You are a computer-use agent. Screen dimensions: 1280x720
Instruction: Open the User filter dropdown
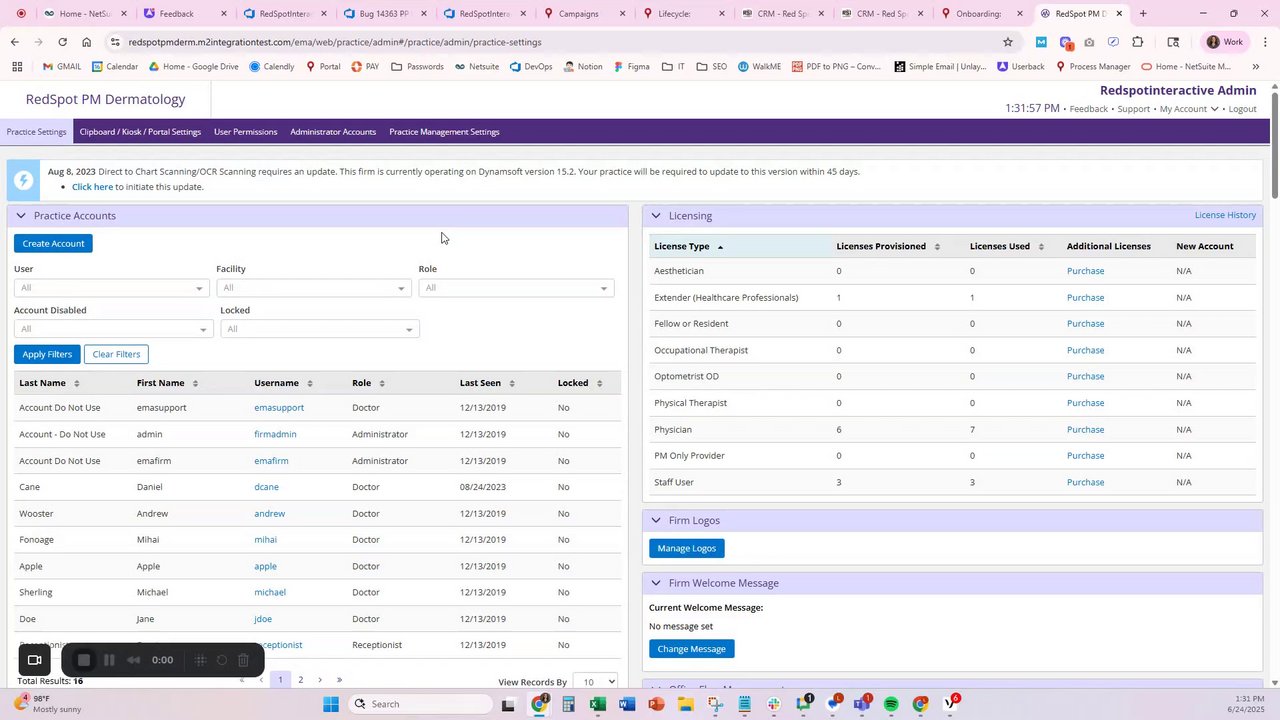point(111,288)
